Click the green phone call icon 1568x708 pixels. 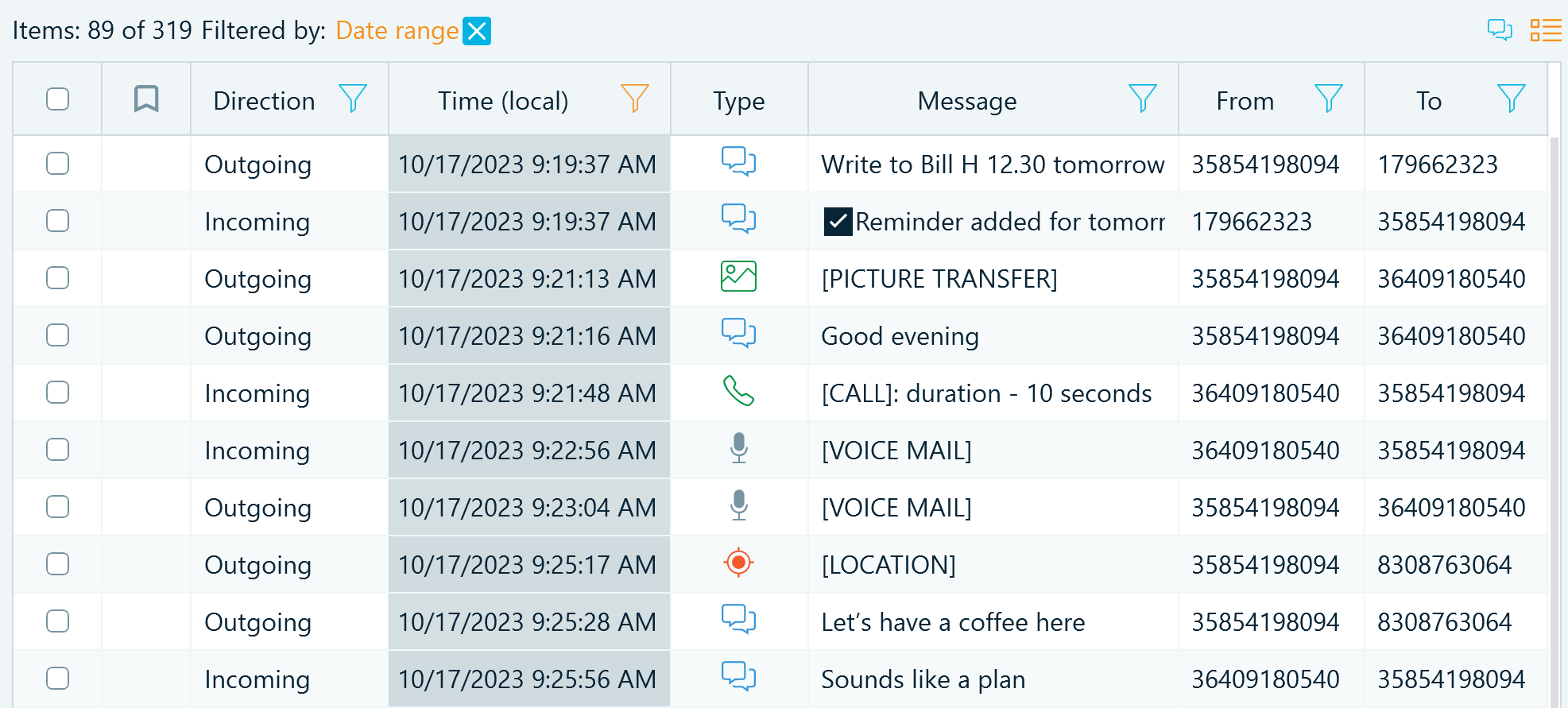coord(738,392)
